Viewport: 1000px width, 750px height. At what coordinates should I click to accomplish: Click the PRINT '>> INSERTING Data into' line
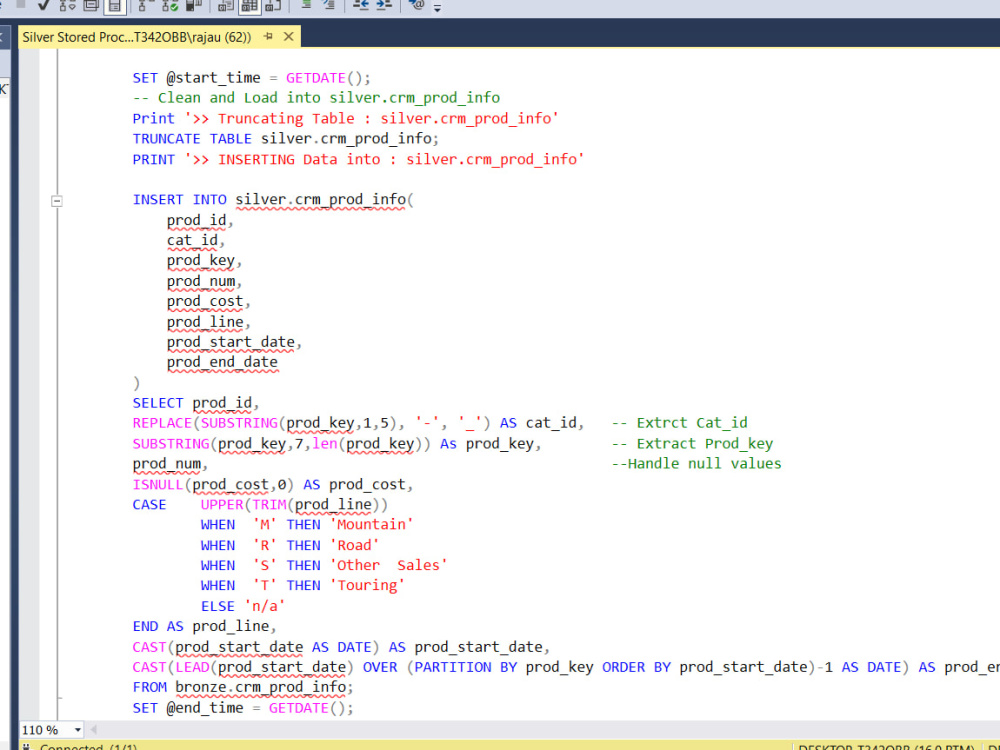[358, 159]
